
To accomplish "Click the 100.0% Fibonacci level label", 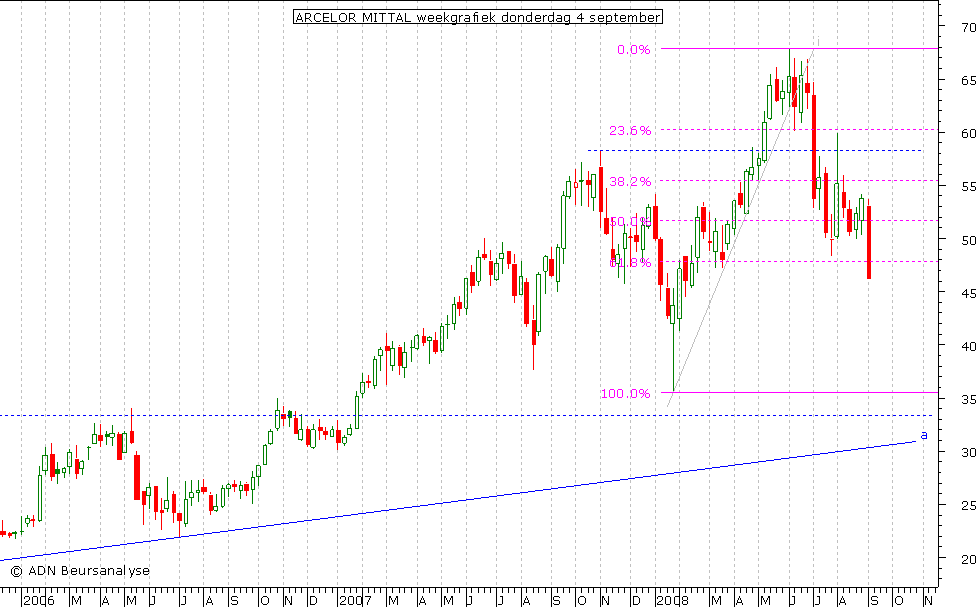I will (625, 393).
